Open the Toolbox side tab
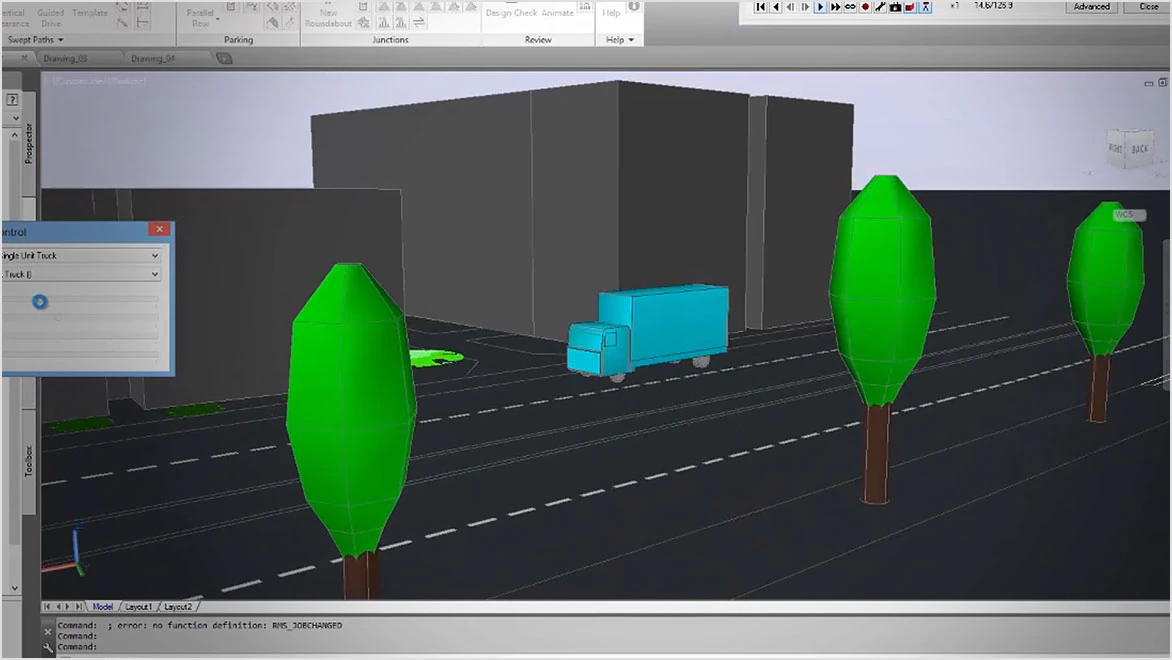 coord(28,461)
